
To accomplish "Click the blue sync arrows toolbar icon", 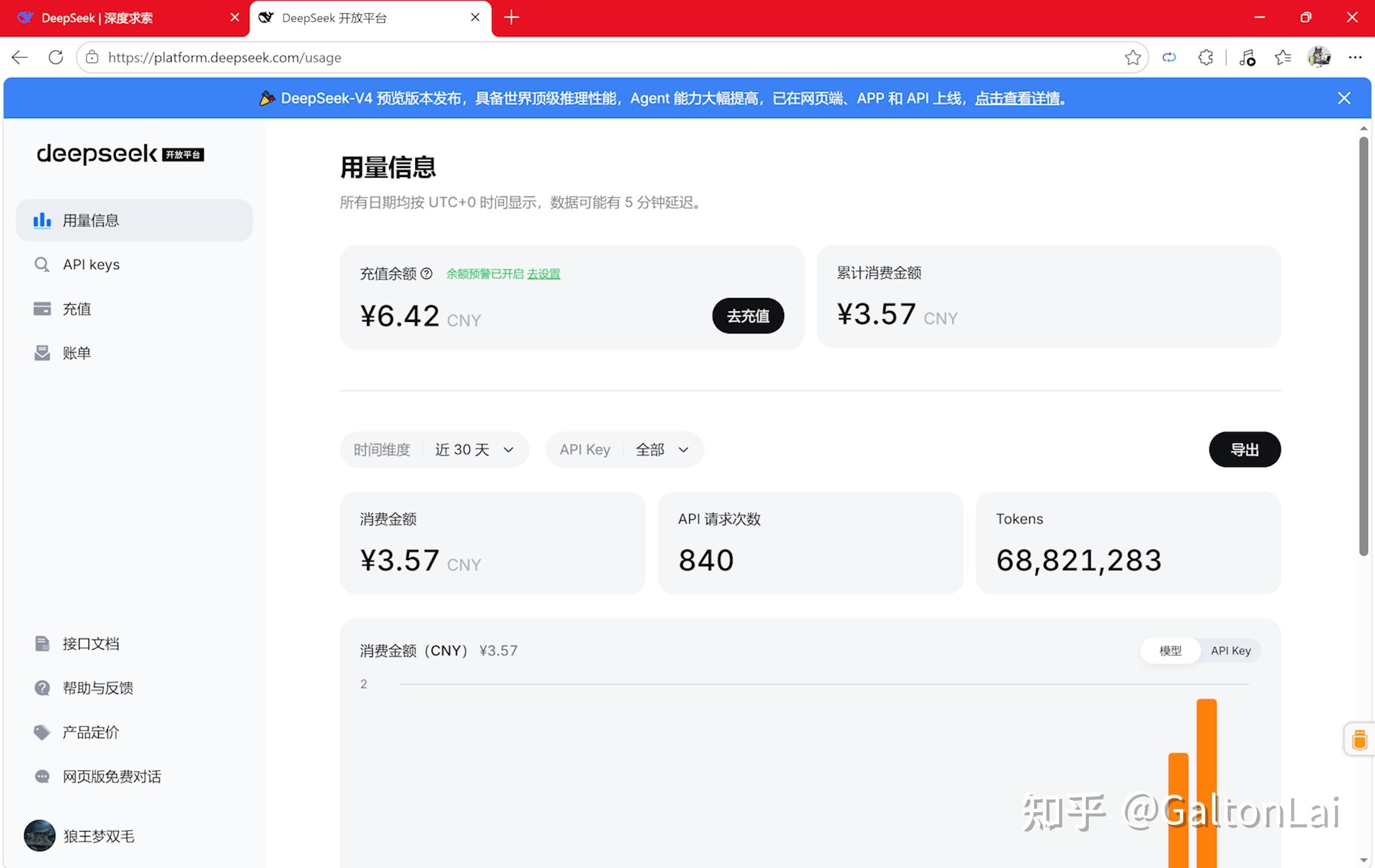I will click(x=1169, y=58).
